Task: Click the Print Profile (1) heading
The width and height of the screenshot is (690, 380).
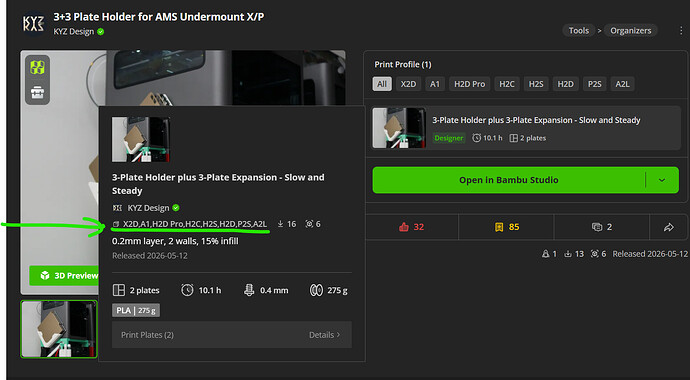Action: pyautogui.click(x=403, y=64)
